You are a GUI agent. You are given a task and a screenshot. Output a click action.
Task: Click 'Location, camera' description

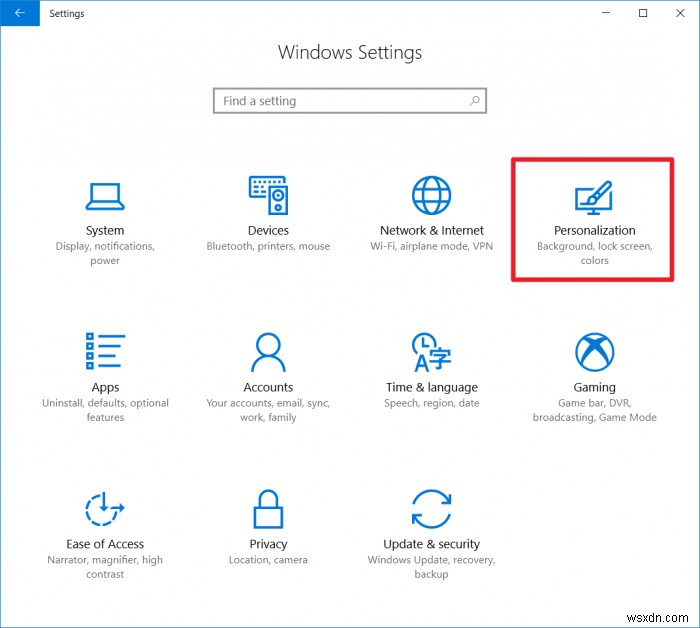268,560
